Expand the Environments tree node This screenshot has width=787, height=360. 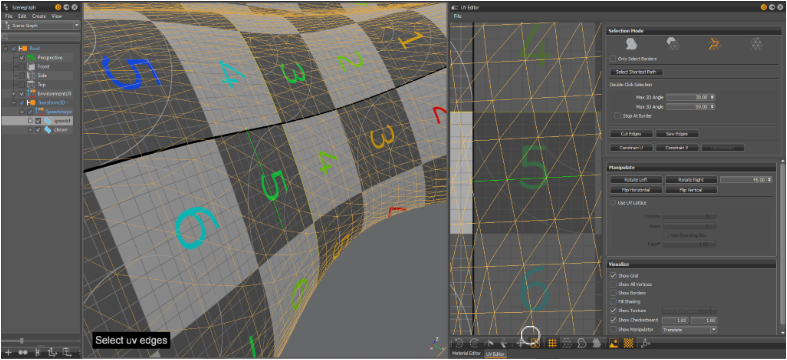[x=14, y=94]
